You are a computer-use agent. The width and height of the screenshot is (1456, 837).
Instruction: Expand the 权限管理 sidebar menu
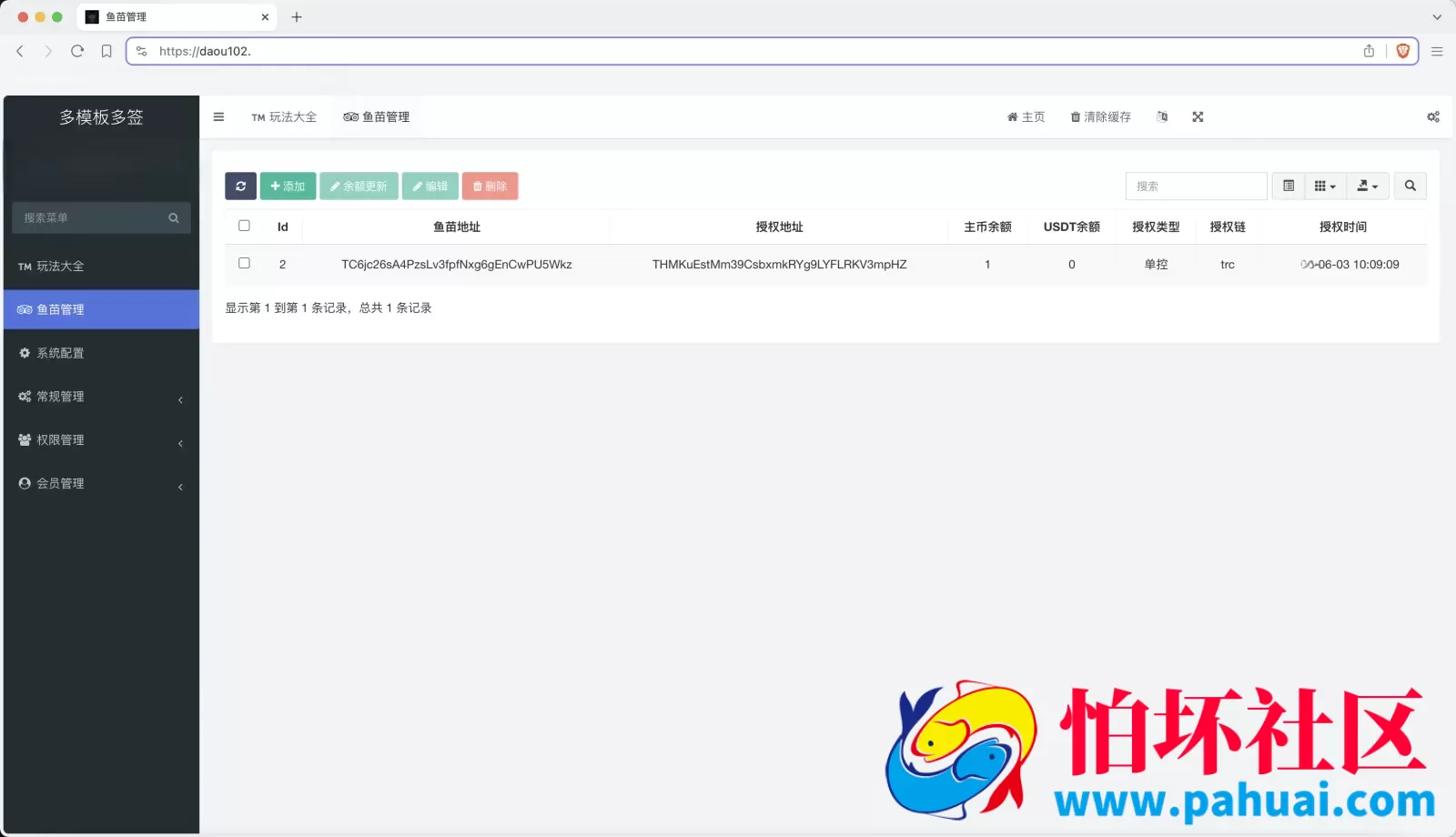point(101,440)
